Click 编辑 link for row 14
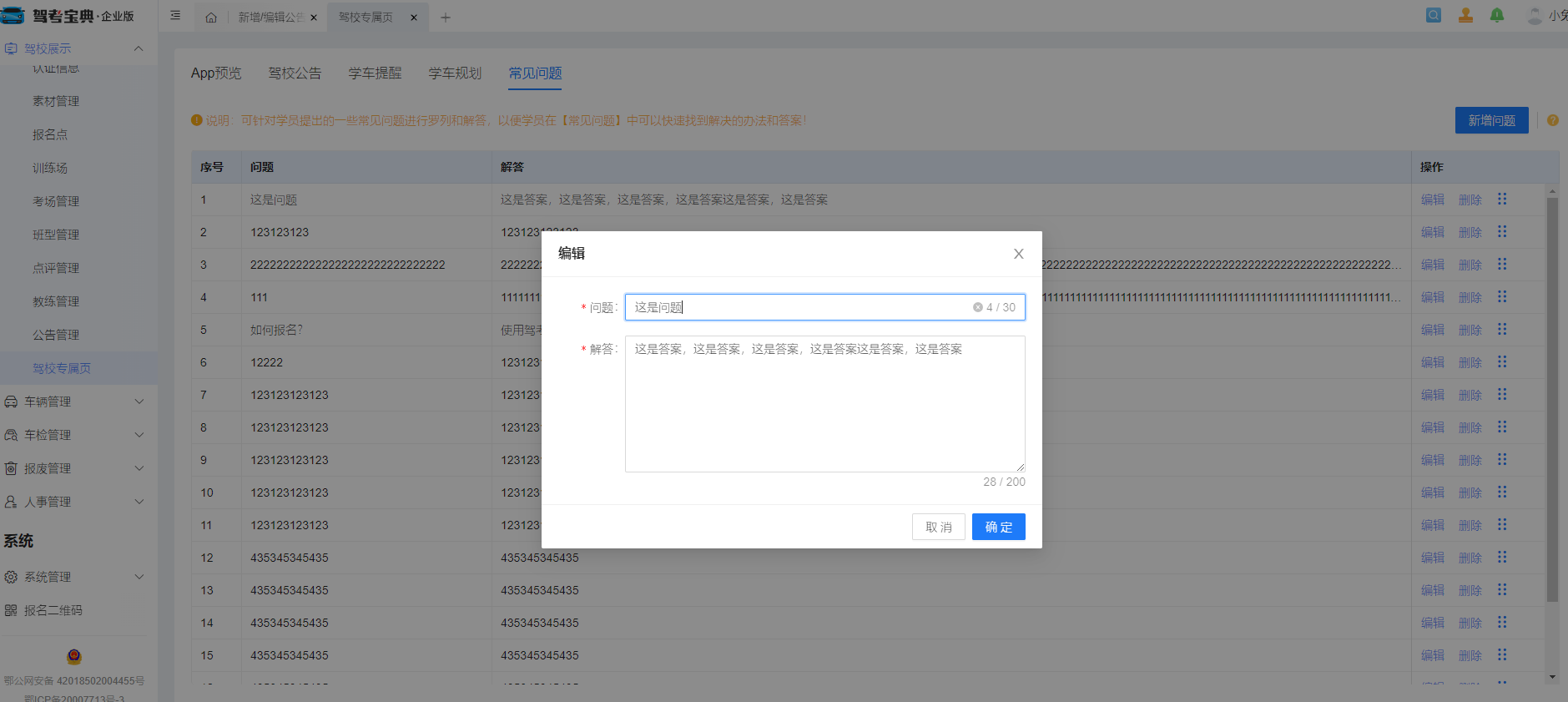The width and height of the screenshot is (1568, 702). (1433, 623)
